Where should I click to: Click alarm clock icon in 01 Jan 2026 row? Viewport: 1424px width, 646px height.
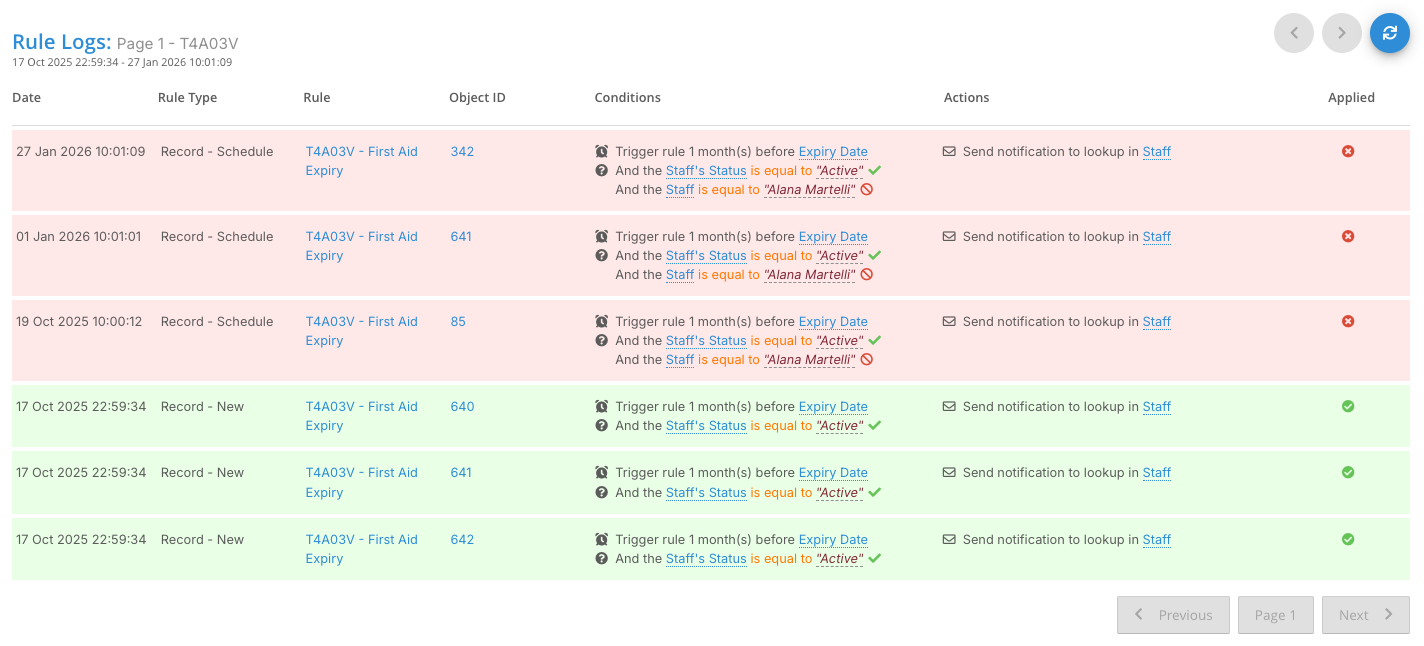[x=601, y=237]
